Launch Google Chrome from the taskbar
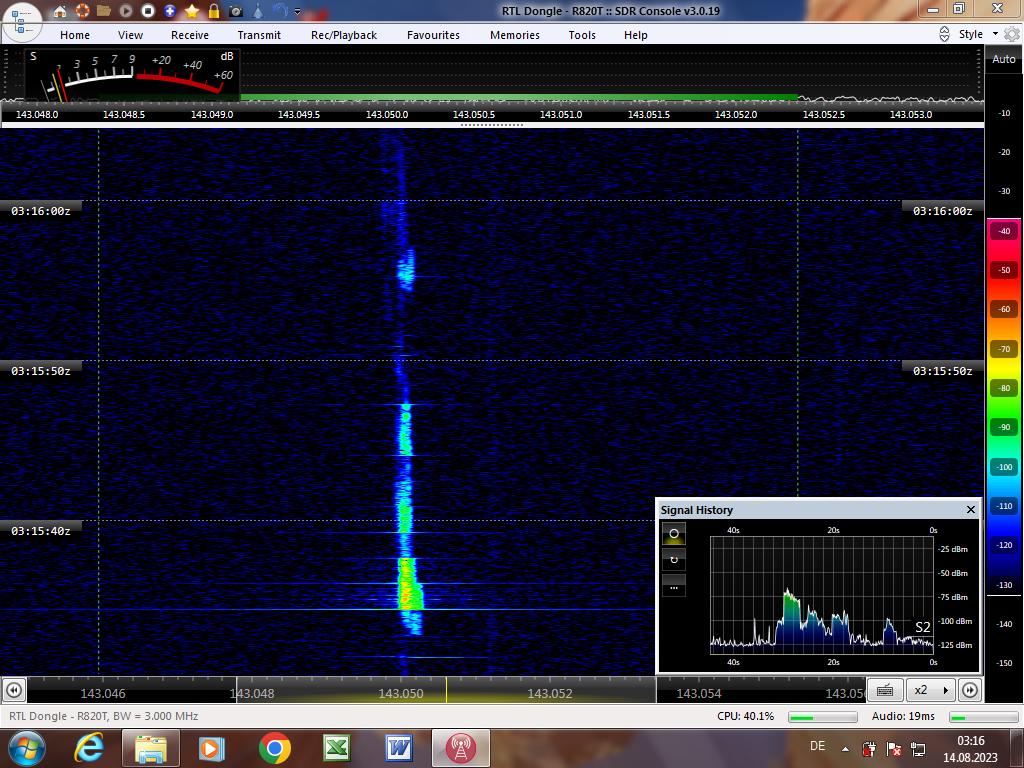This screenshot has height=768, width=1024. click(x=274, y=748)
